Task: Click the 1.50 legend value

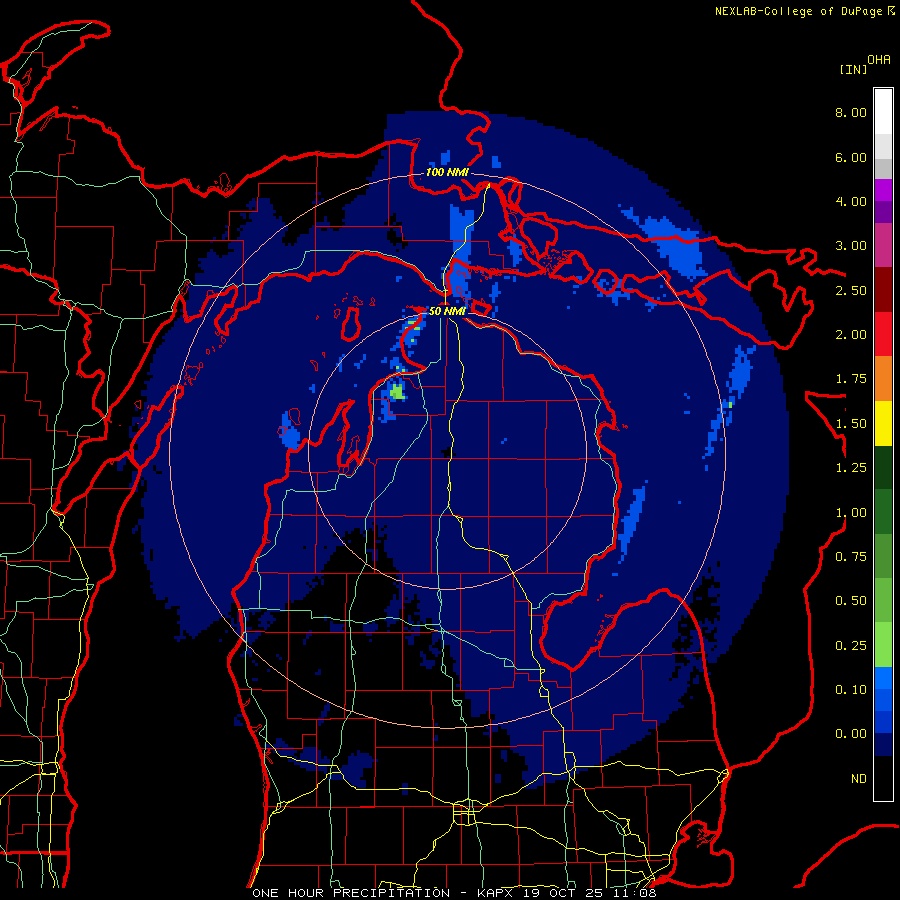Action: click(851, 424)
